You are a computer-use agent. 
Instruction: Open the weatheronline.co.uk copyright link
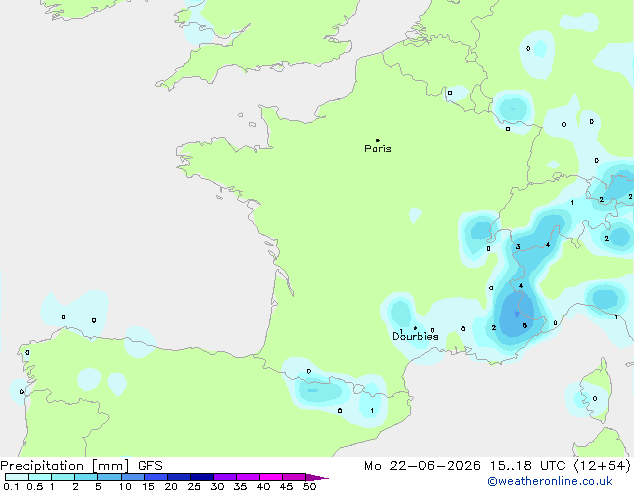coord(550,481)
